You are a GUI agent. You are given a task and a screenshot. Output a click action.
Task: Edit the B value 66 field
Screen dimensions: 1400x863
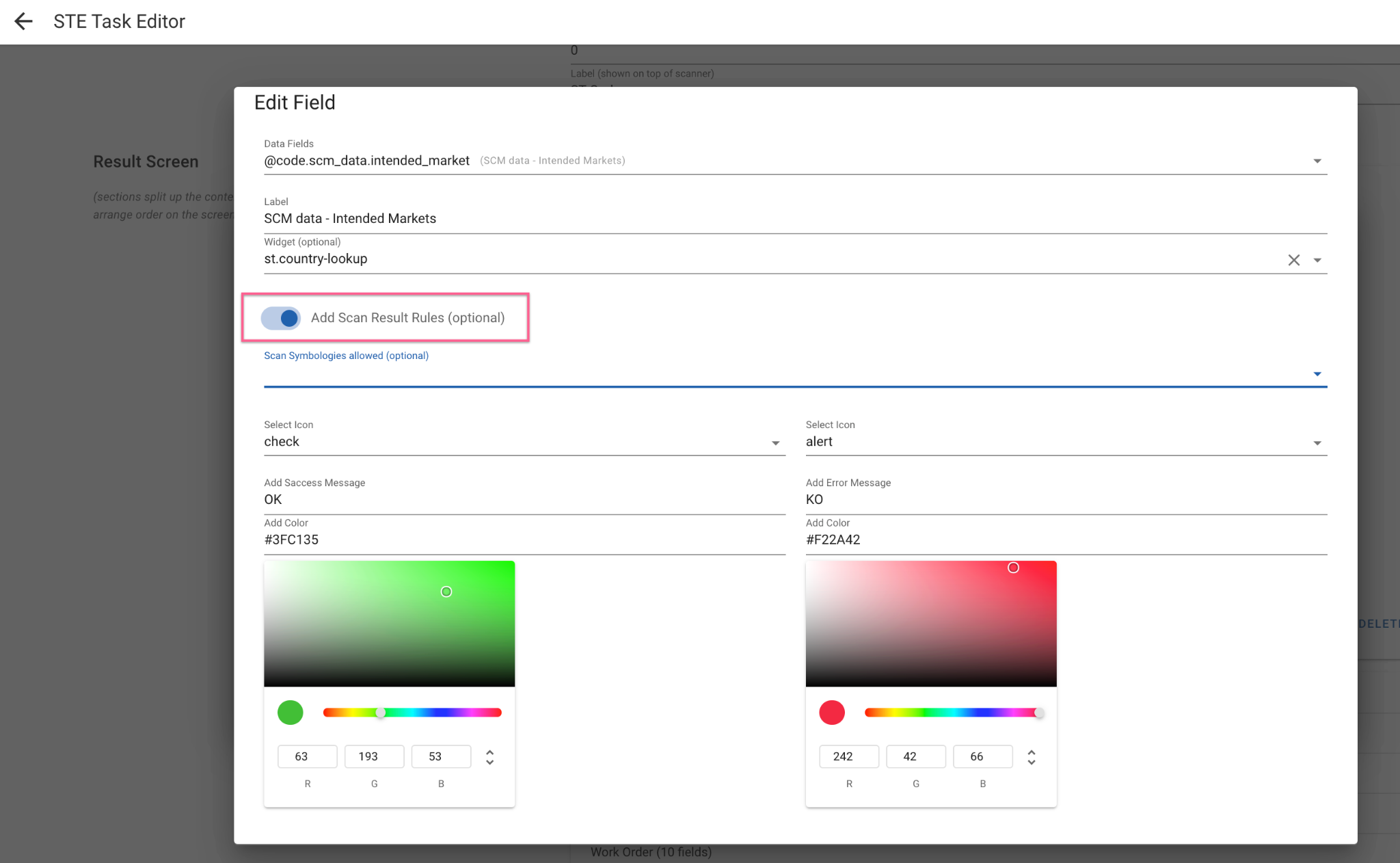pos(983,756)
